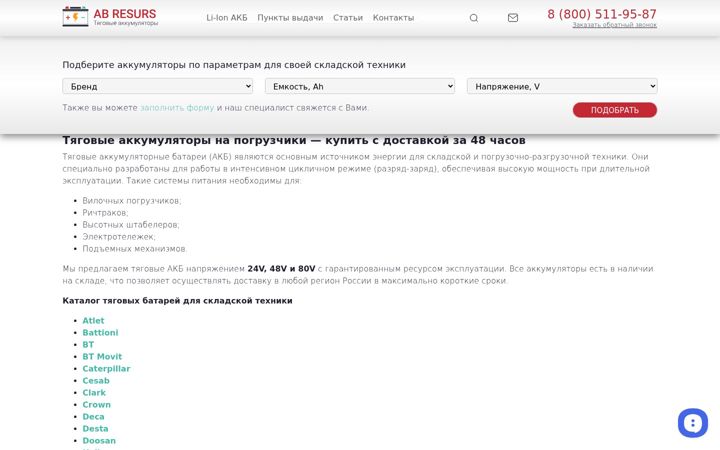Open the chat widget bubble

click(692, 423)
